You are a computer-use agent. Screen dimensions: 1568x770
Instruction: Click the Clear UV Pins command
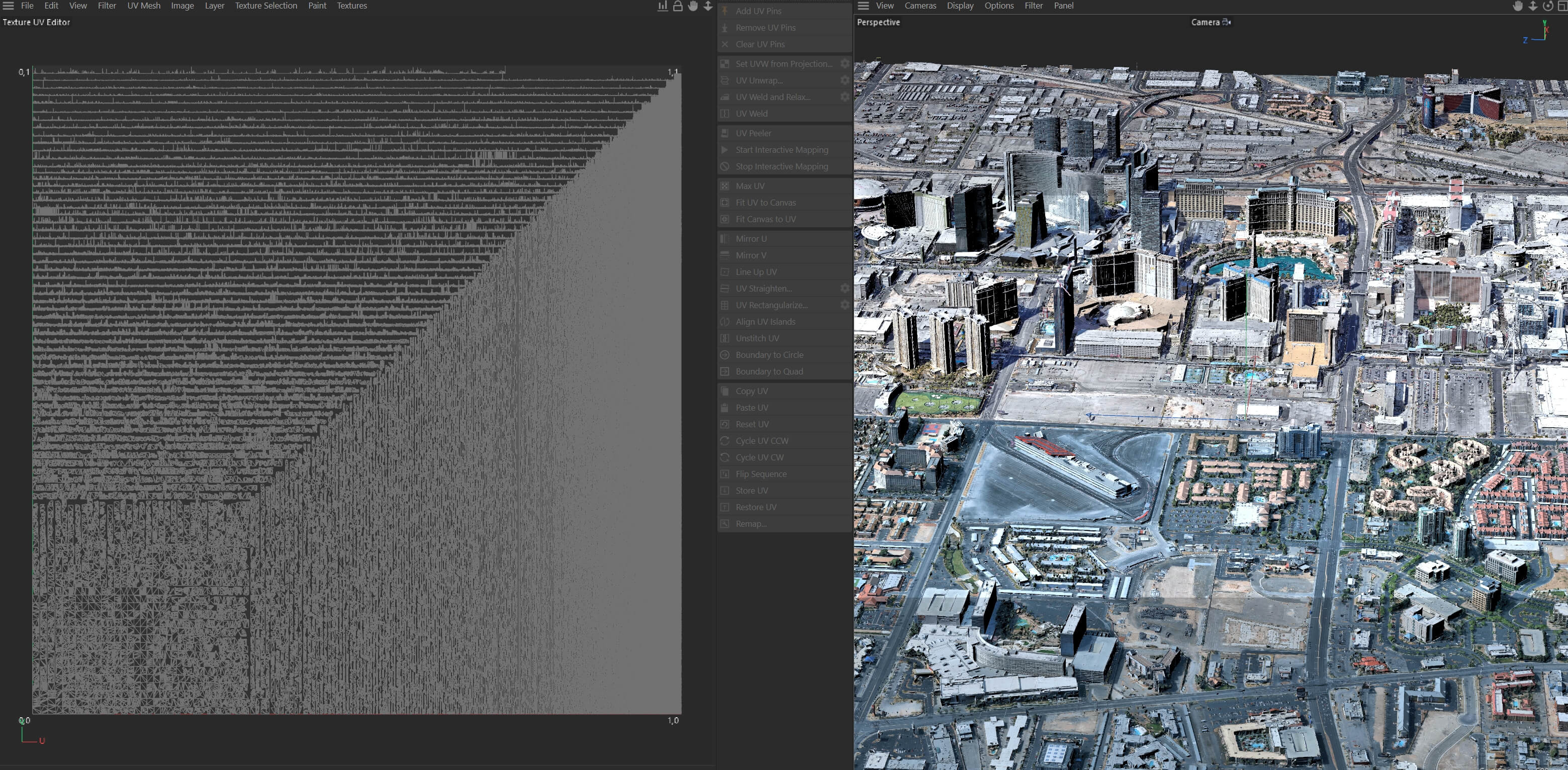pos(785,44)
